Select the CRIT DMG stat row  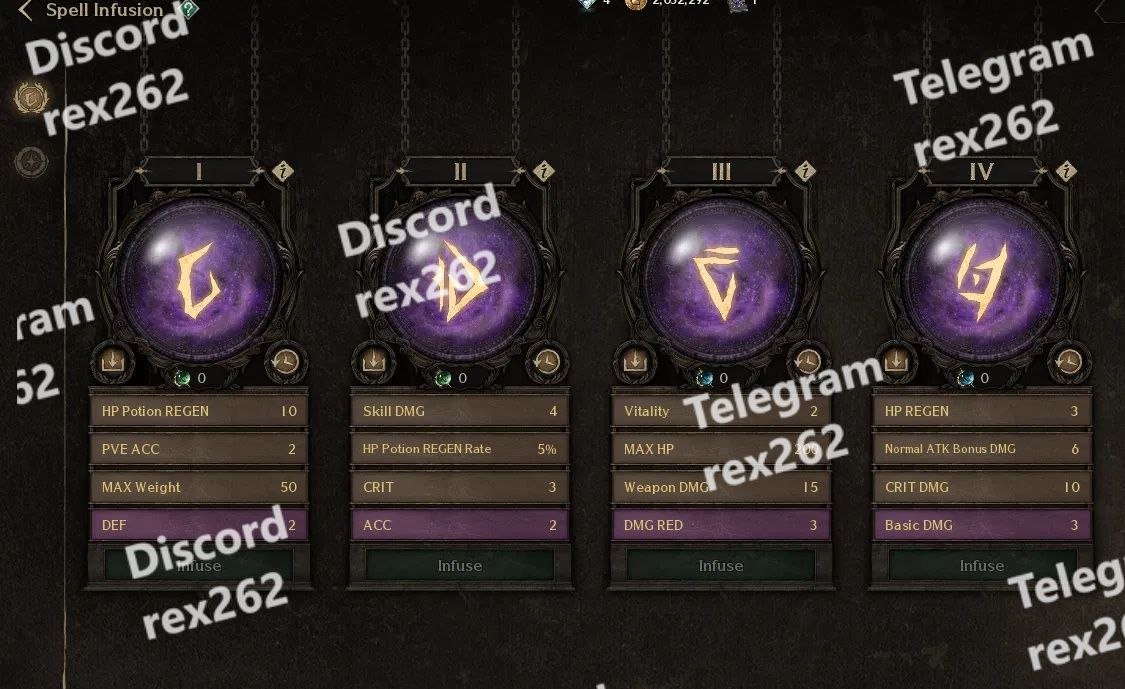(982, 487)
